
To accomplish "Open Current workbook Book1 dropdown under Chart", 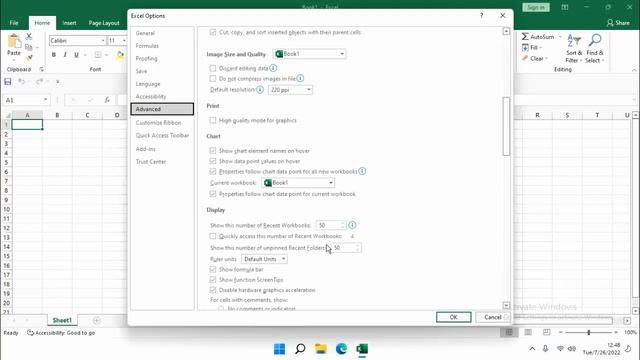I will point(298,182).
